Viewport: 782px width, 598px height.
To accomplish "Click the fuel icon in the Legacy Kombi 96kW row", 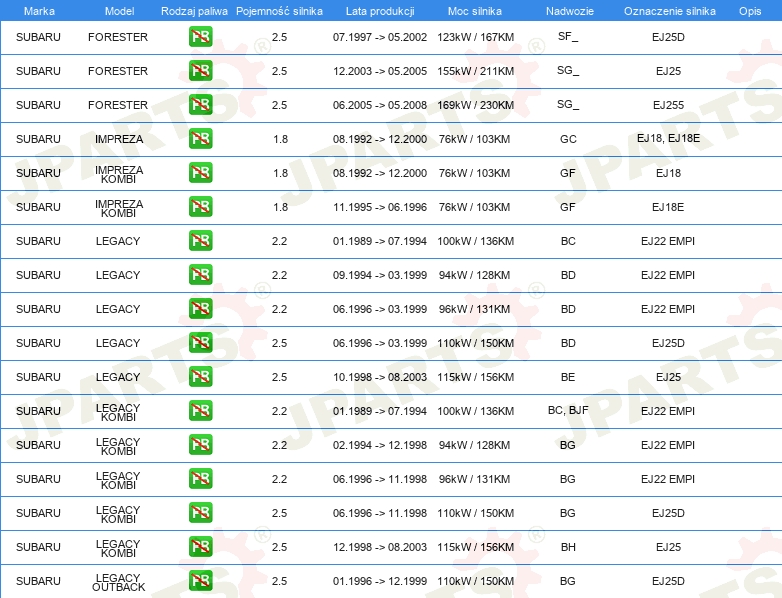I will (x=200, y=479).
